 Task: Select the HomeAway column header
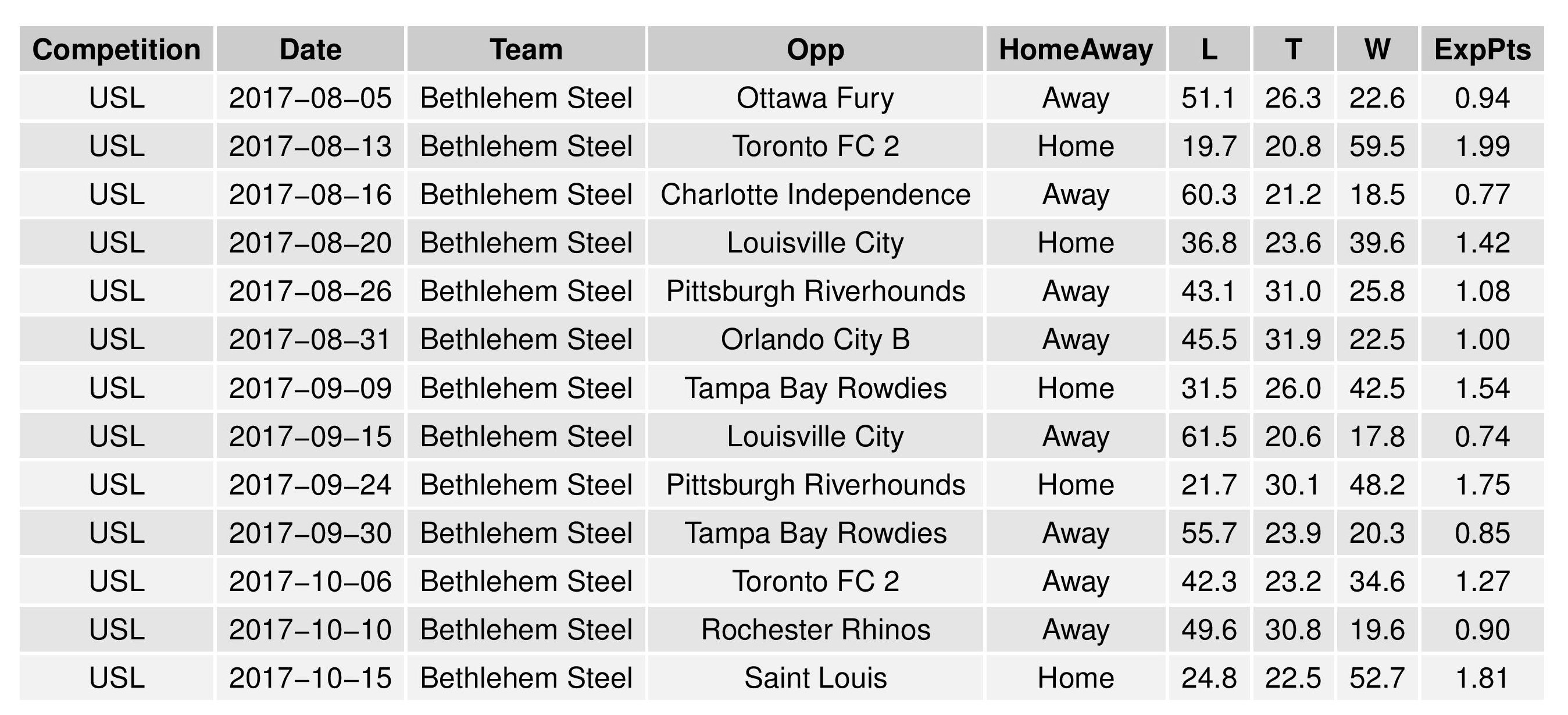click(1076, 49)
